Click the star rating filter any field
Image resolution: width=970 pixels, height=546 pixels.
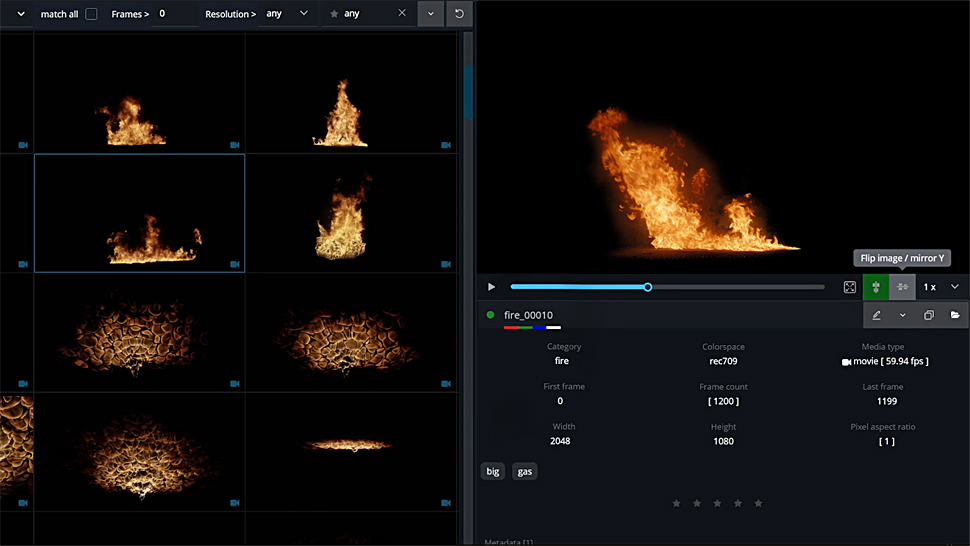click(x=369, y=14)
